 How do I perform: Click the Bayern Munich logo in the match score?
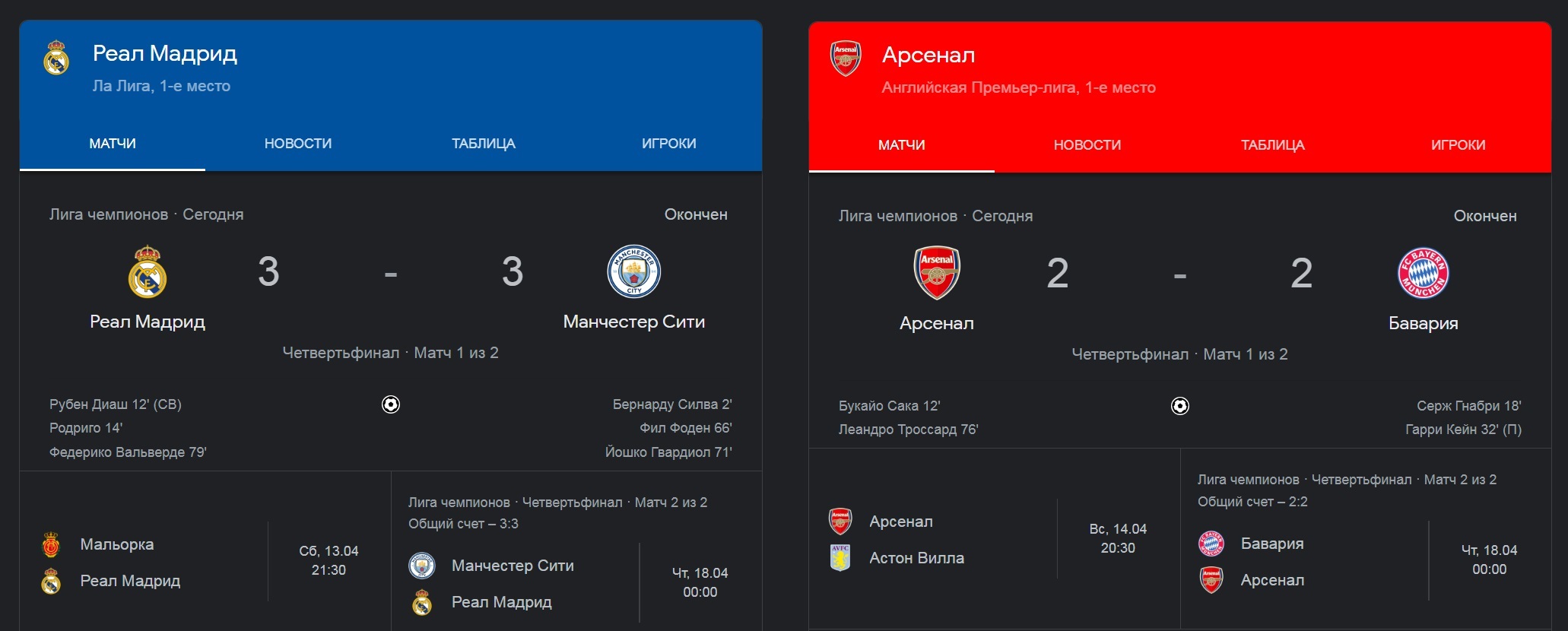[x=1424, y=273]
